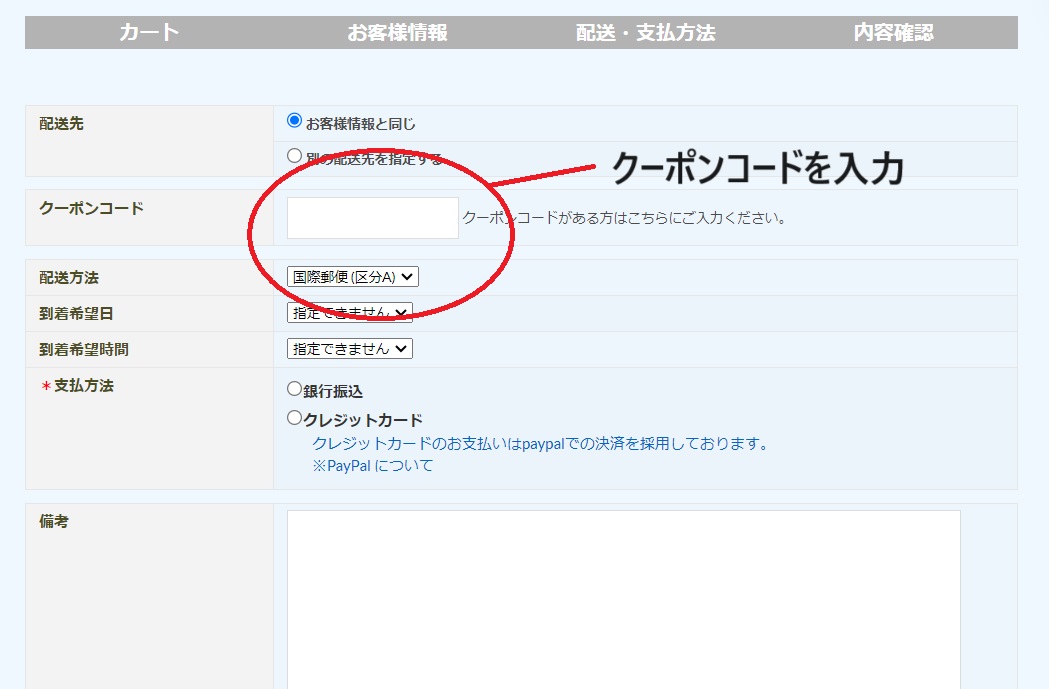
Task: Click the クーポンコード input field
Action: 372,218
